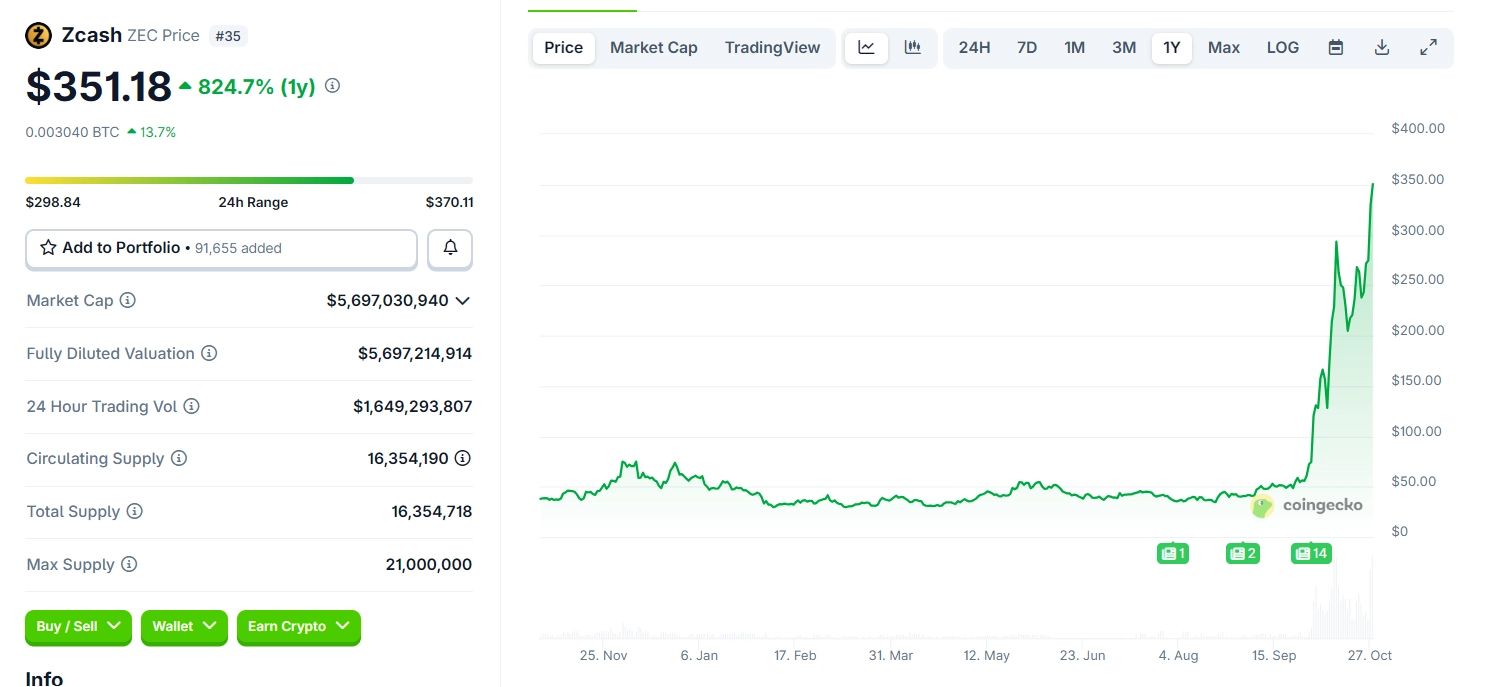Download the chart data
This screenshot has width=1488, height=687.
pyautogui.click(x=1382, y=48)
